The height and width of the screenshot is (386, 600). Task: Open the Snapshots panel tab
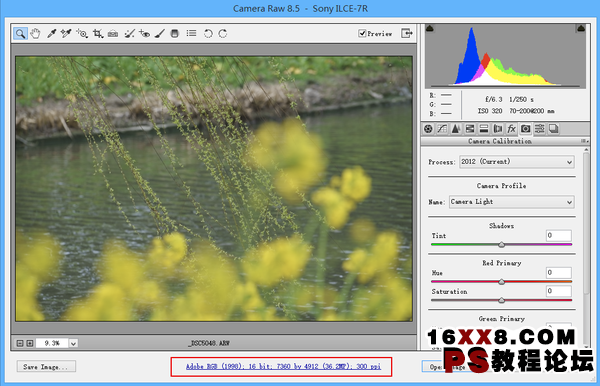[x=553, y=129]
